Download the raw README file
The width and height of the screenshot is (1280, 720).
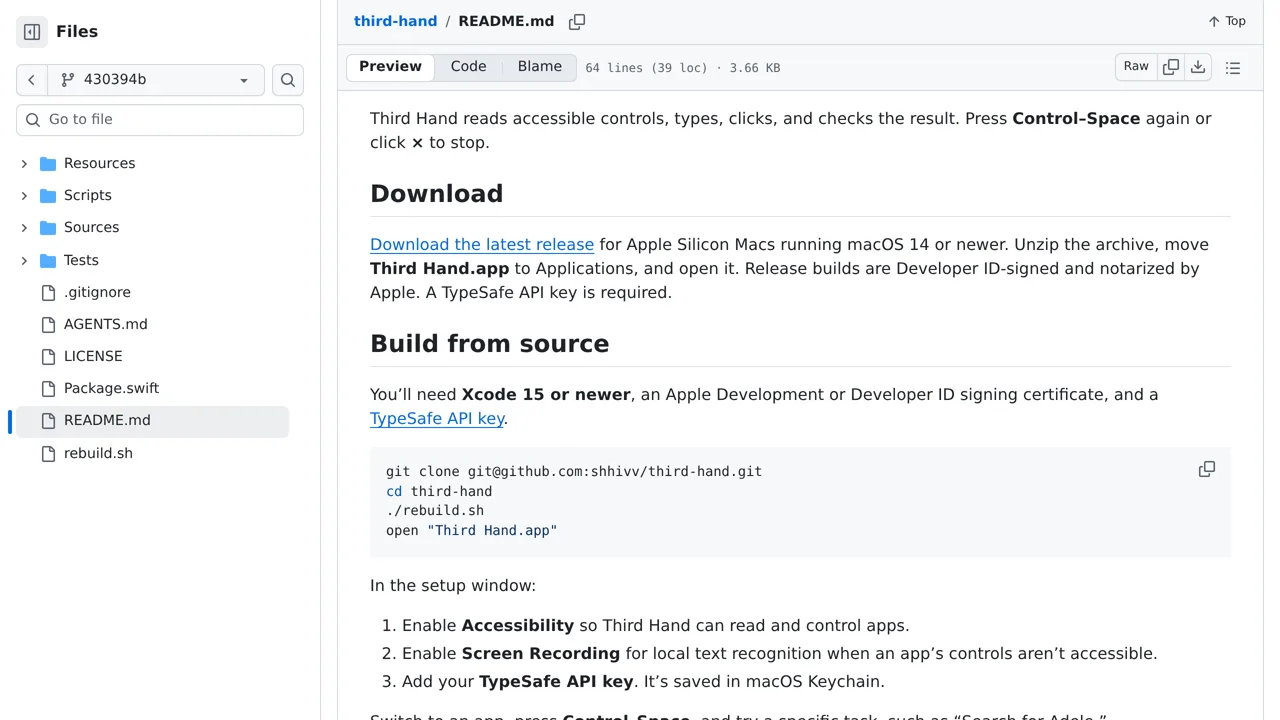[x=1198, y=67]
